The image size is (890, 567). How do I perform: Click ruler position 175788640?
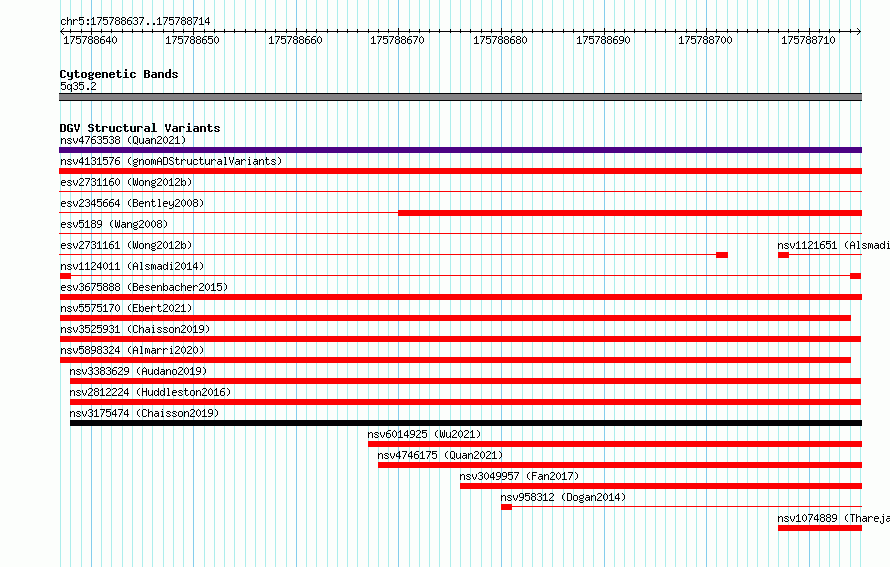90,40
